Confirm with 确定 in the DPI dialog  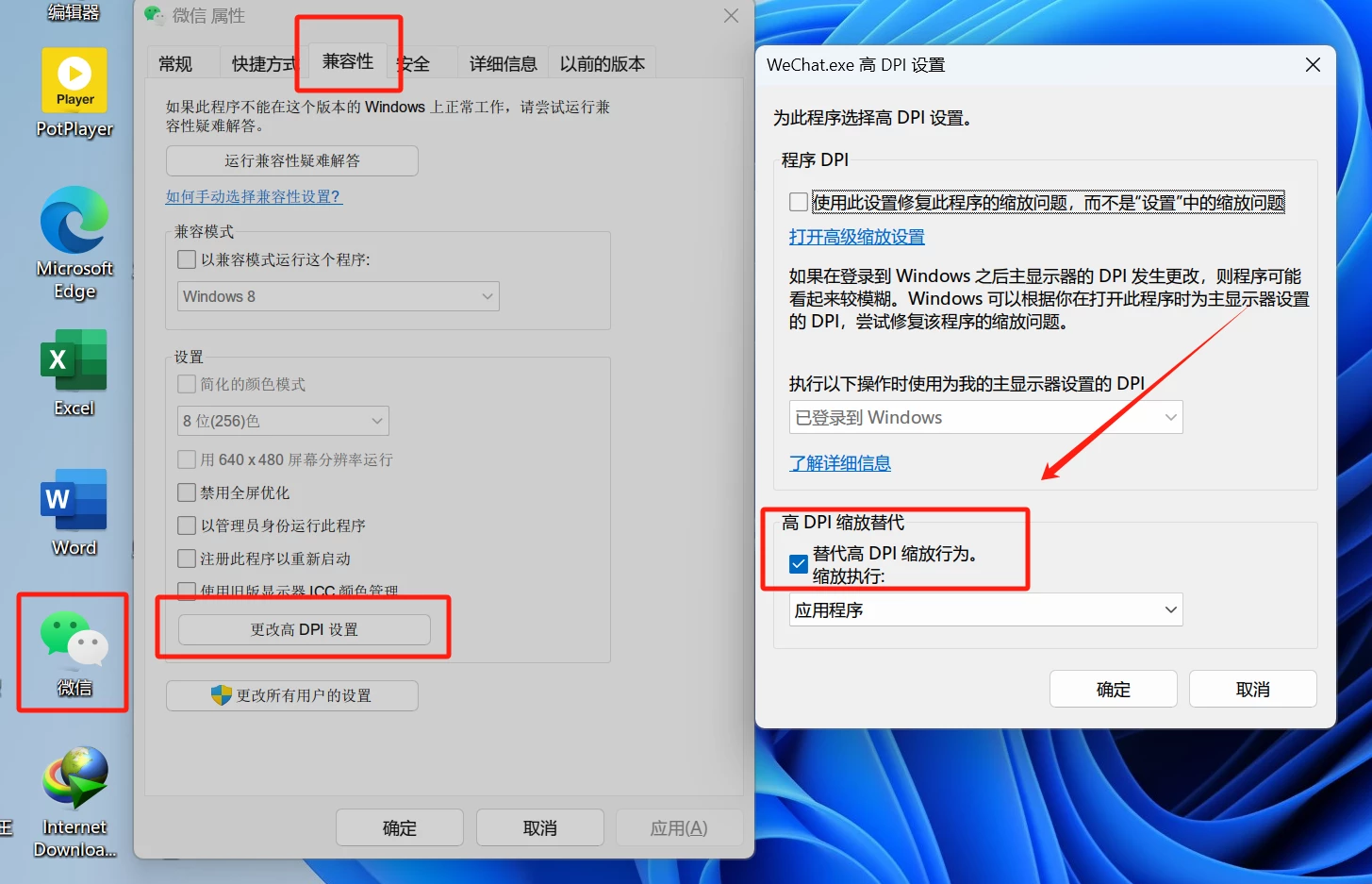tap(1113, 688)
